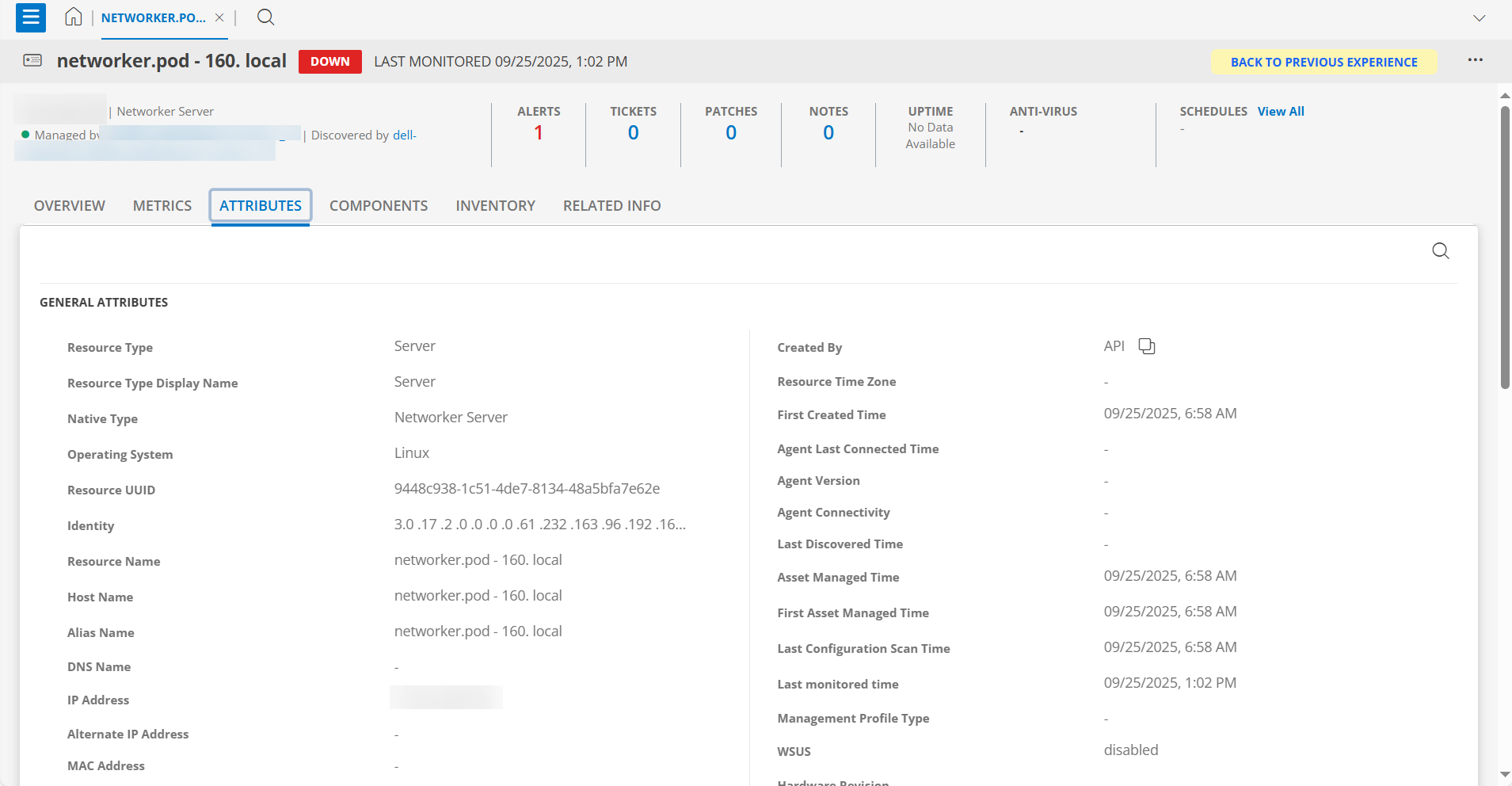Click the First Asset Managed Time value
Screen dimensions: 1512x786
point(1170,612)
